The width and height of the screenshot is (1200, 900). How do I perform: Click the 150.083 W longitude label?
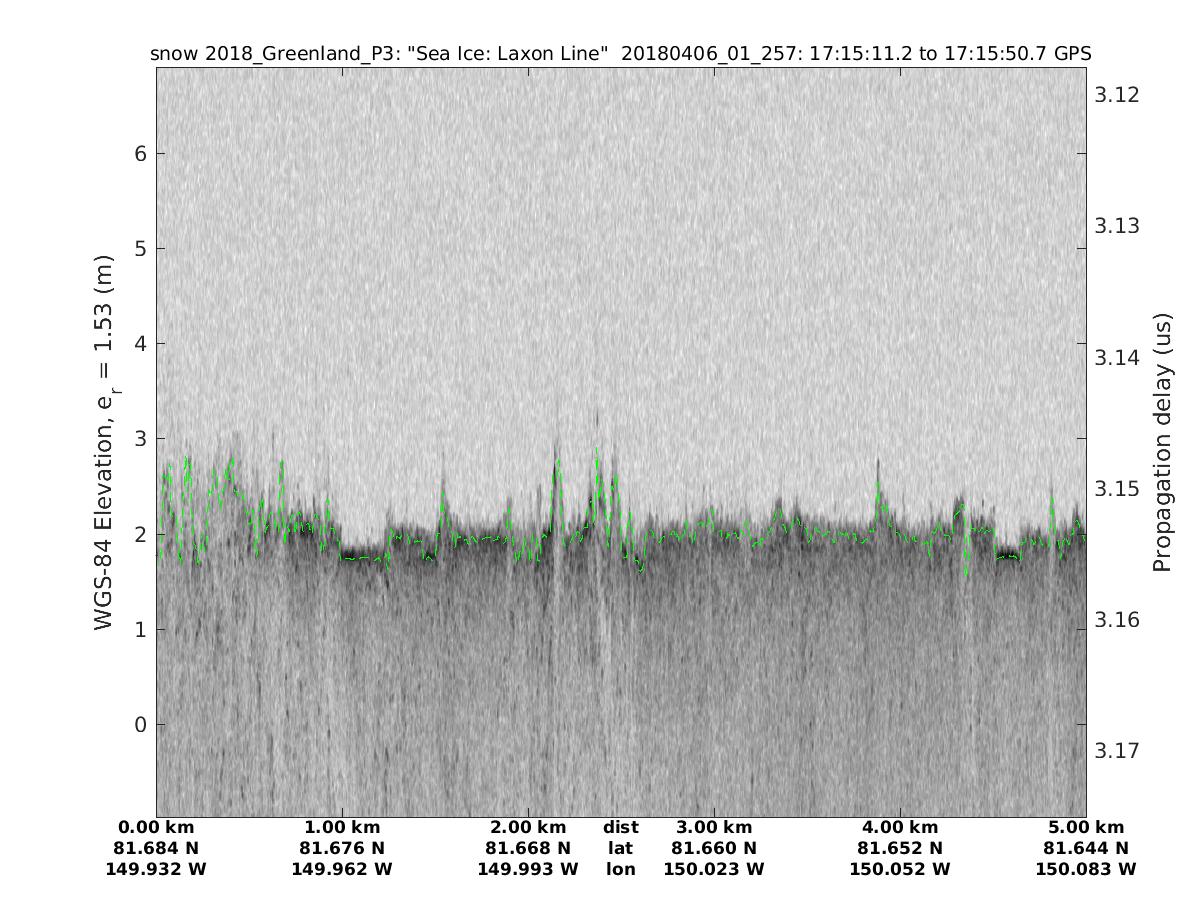(1086, 870)
